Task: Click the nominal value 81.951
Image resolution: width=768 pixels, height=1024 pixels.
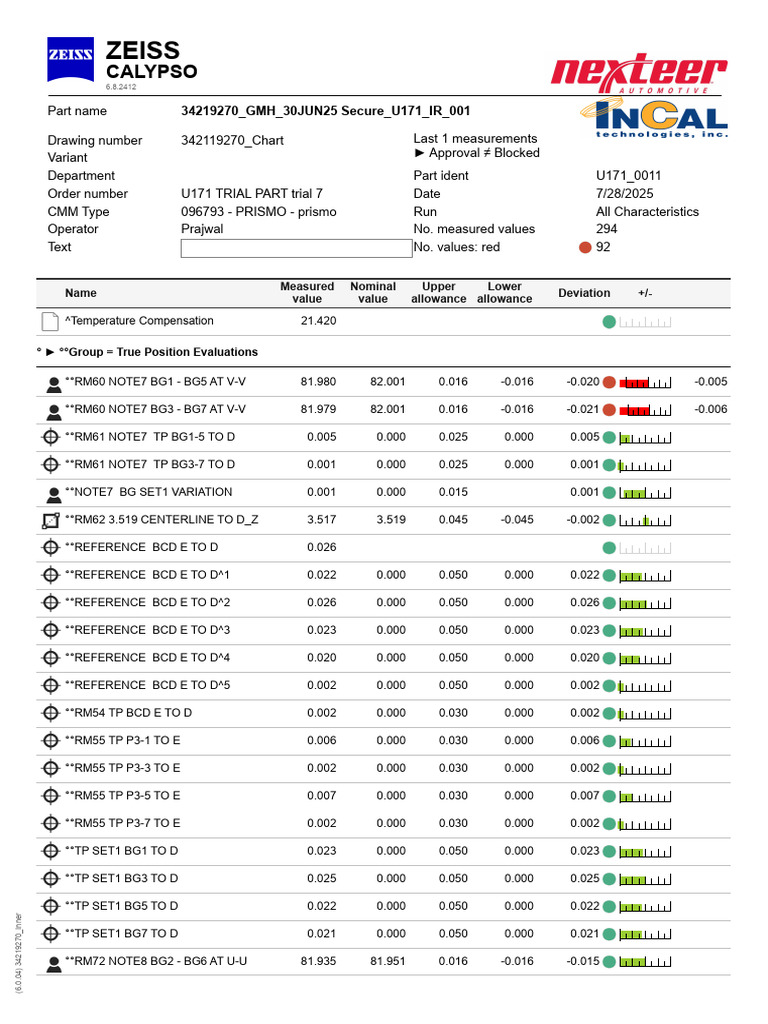Action: [x=388, y=961]
